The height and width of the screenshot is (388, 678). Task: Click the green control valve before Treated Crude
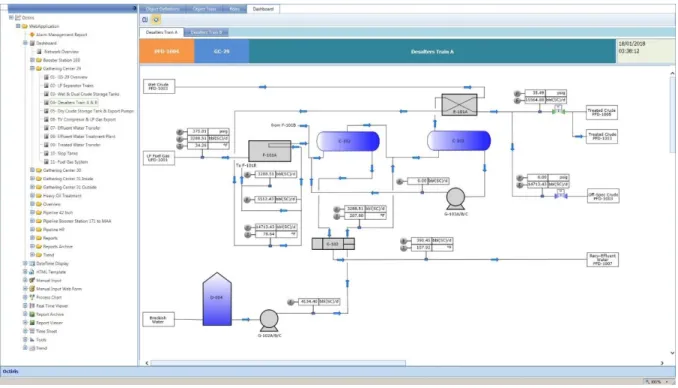[558, 110]
